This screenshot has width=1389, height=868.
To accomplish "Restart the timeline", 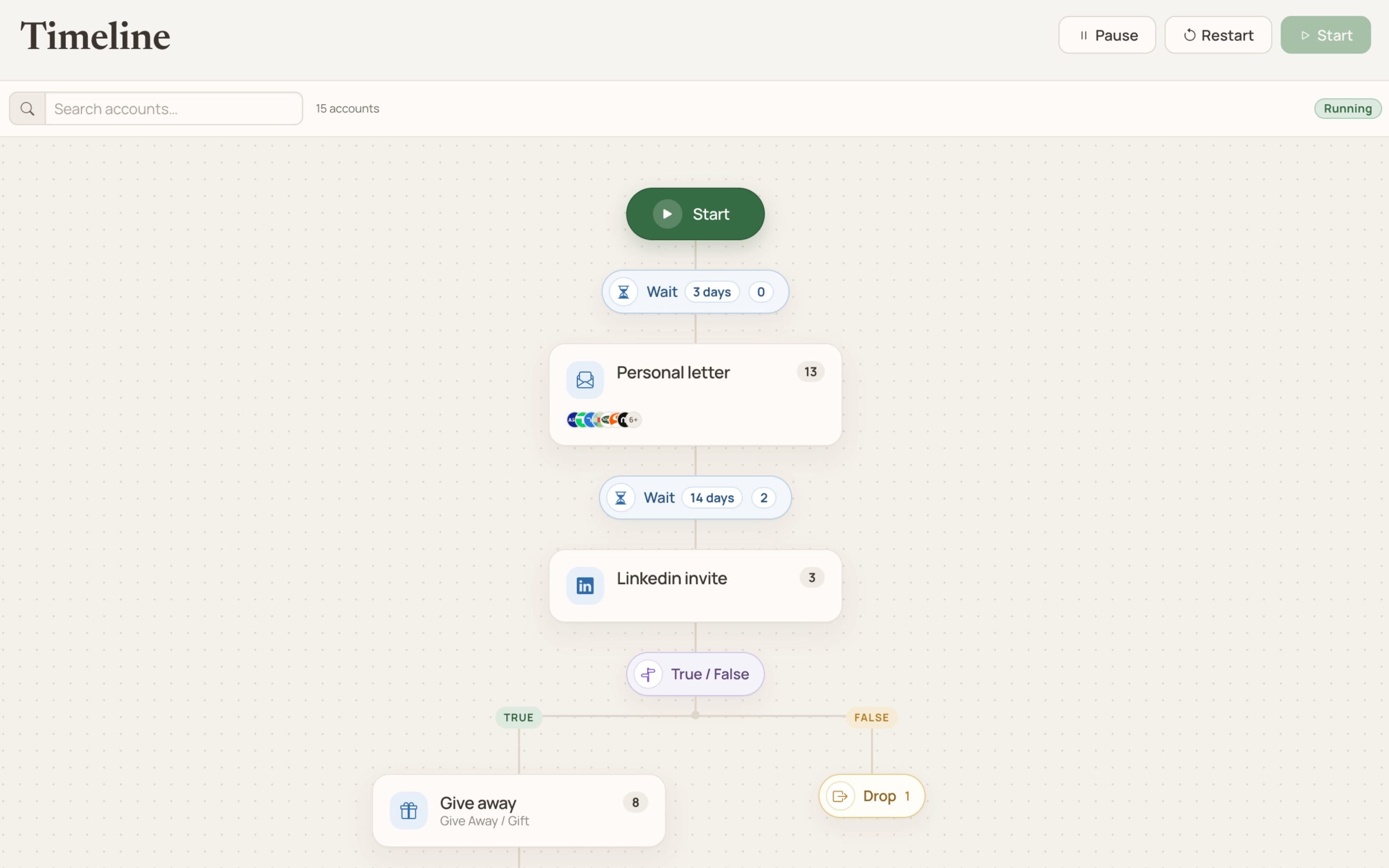I will 1218,35.
